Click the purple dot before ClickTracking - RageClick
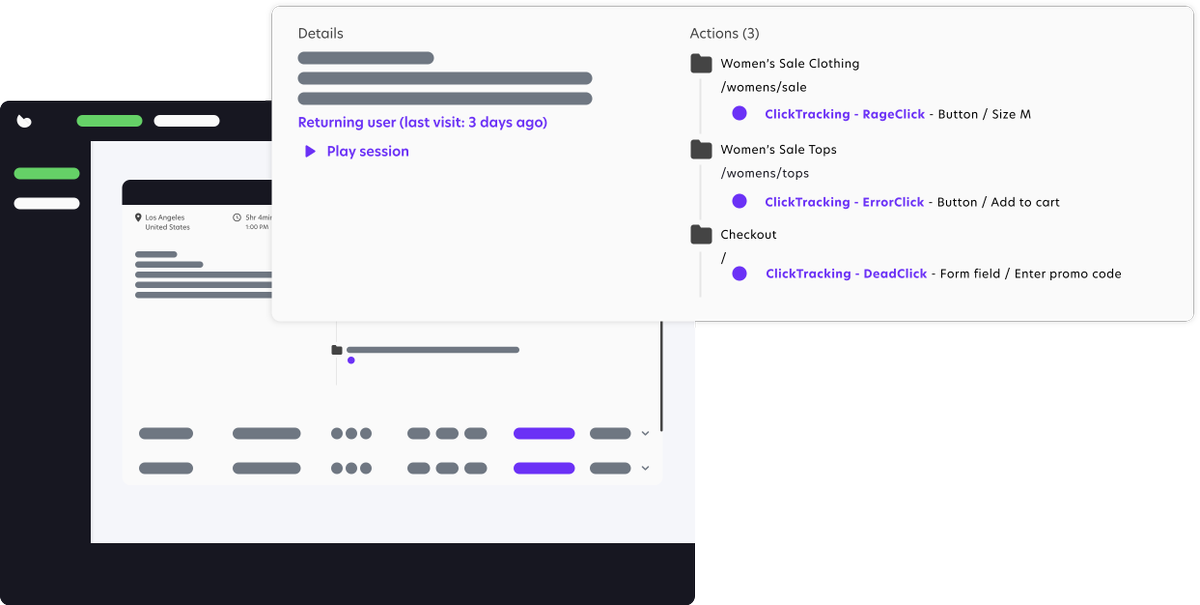 (x=739, y=114)
